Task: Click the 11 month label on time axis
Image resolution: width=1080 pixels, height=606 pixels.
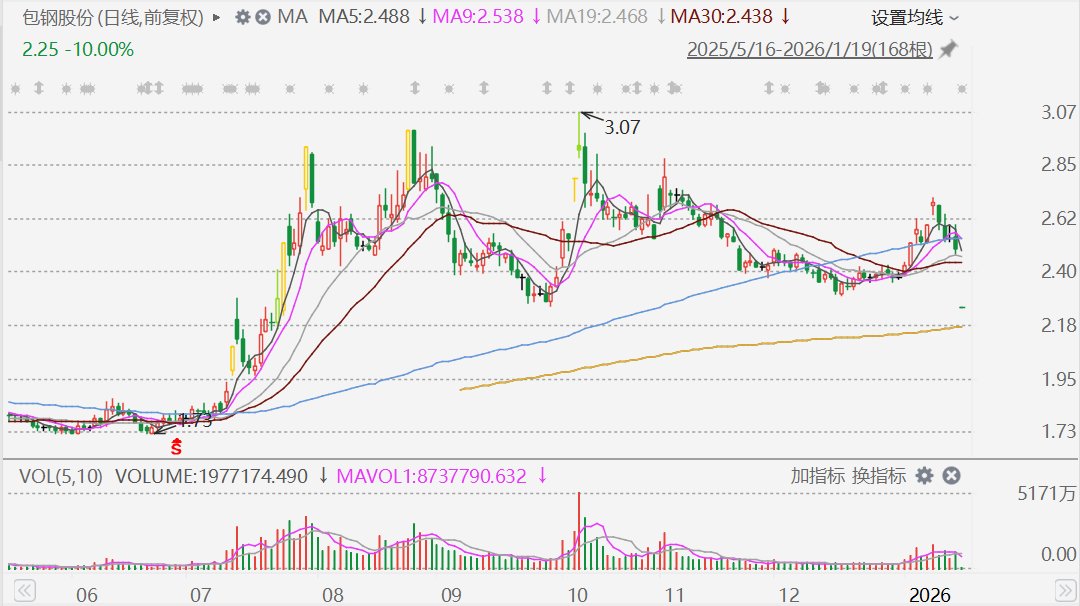Action: coord(674,594)
